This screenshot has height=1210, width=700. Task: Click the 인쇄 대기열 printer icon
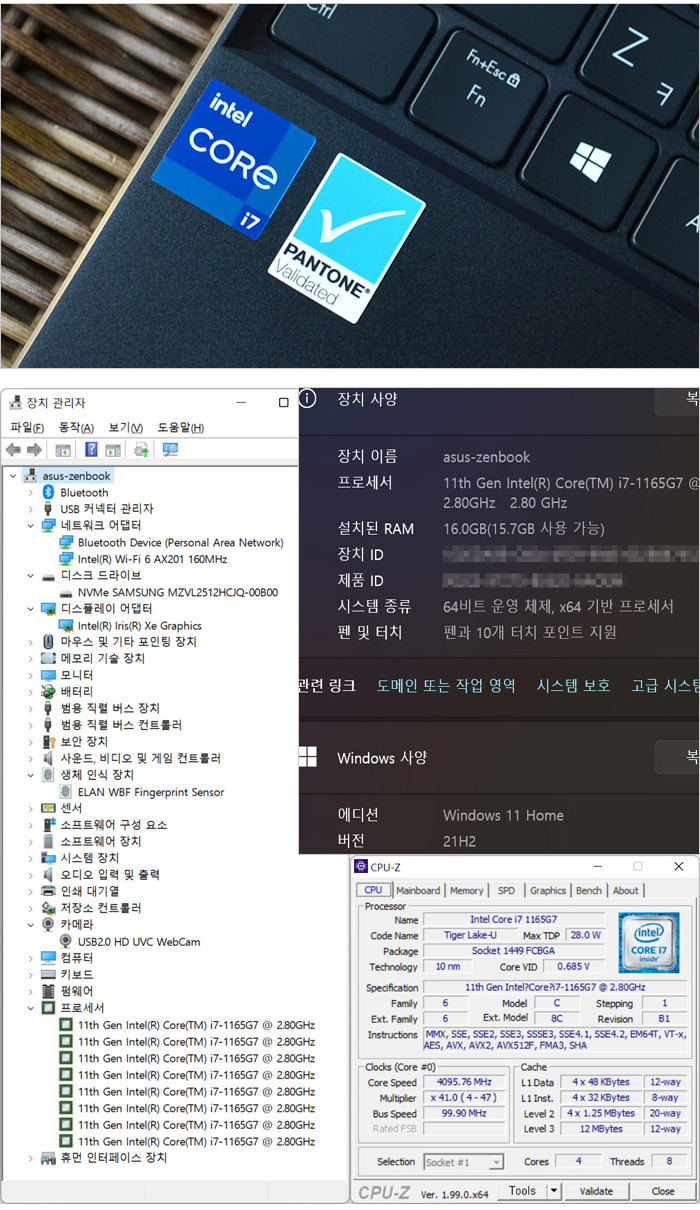pyautogui.click(x=48, y=891)
